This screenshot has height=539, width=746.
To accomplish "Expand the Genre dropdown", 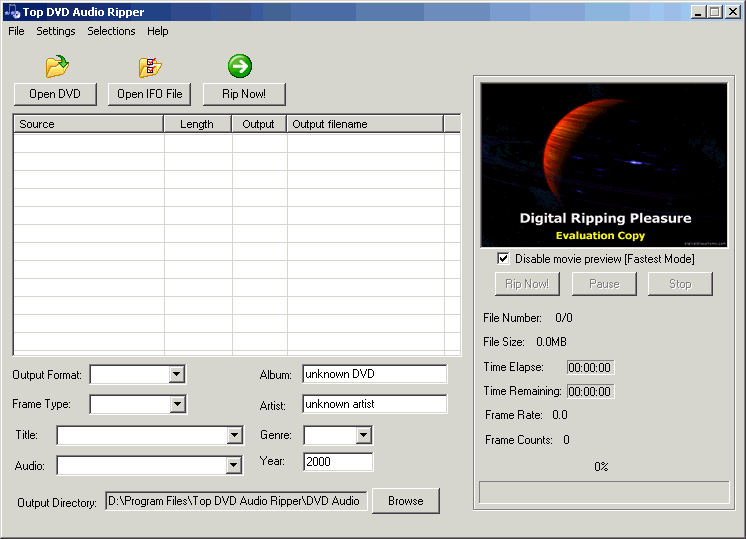I will [x=363, y=435].
